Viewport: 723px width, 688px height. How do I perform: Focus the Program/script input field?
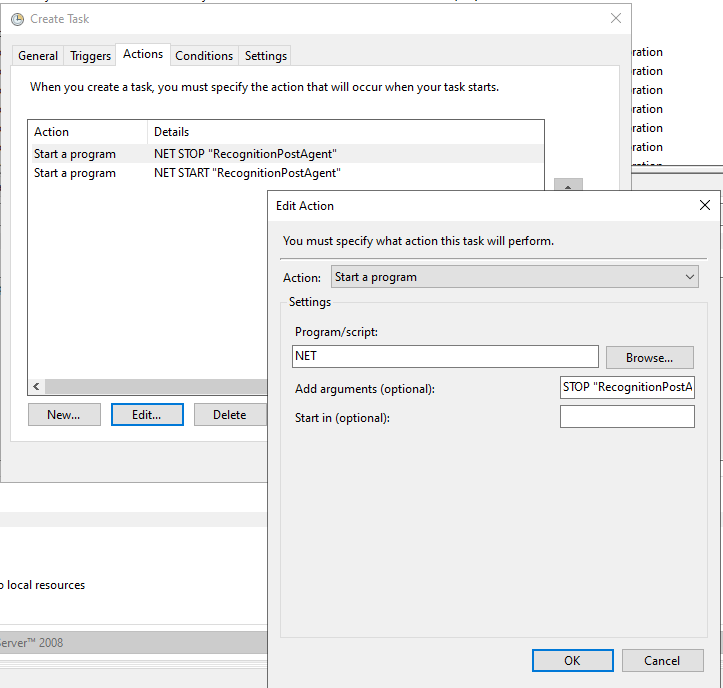click(445, 356)
